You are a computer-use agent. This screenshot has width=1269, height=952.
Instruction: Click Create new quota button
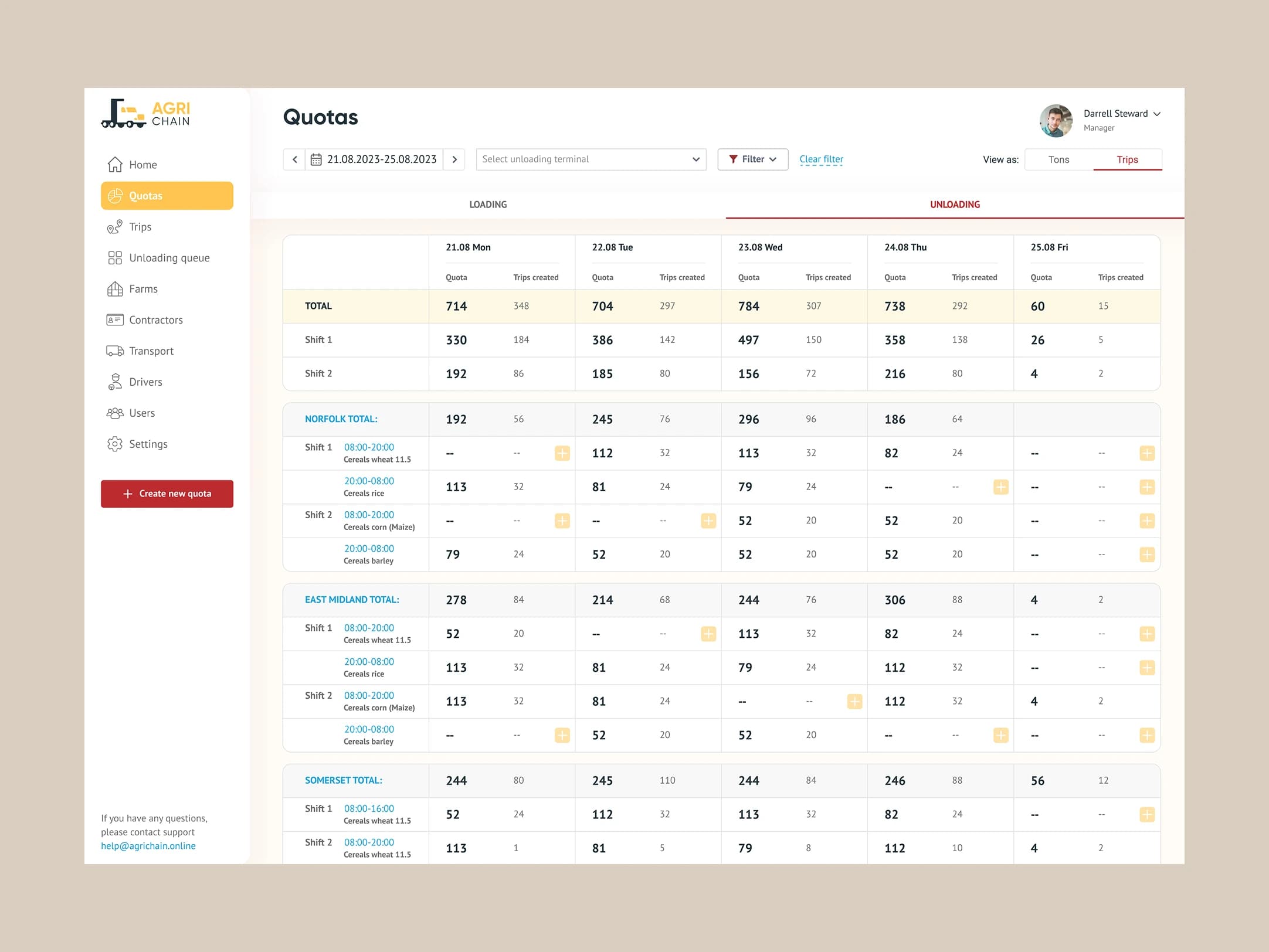(x=167, y=494)
